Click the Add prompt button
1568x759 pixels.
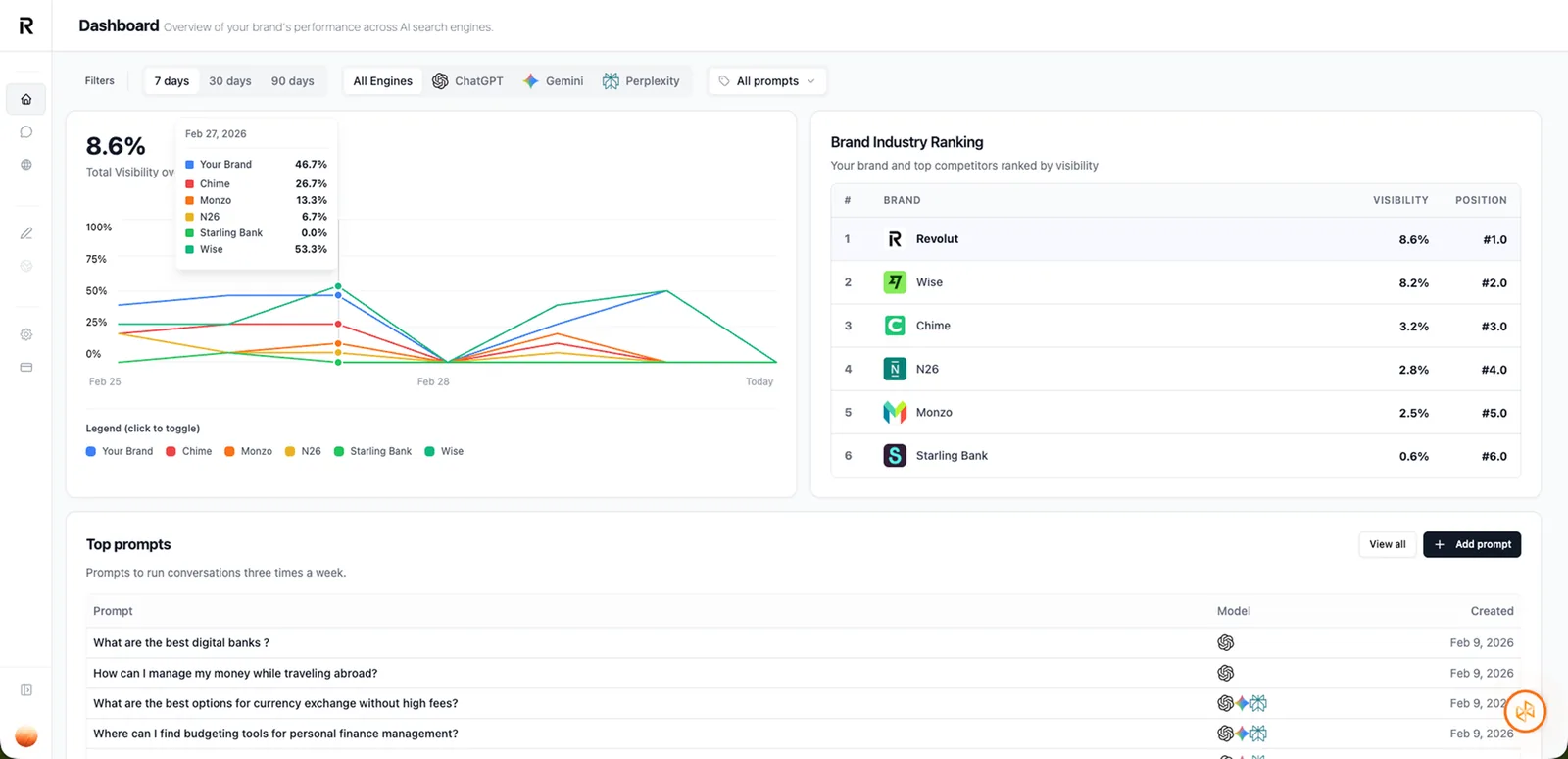tap(1472, 544)
